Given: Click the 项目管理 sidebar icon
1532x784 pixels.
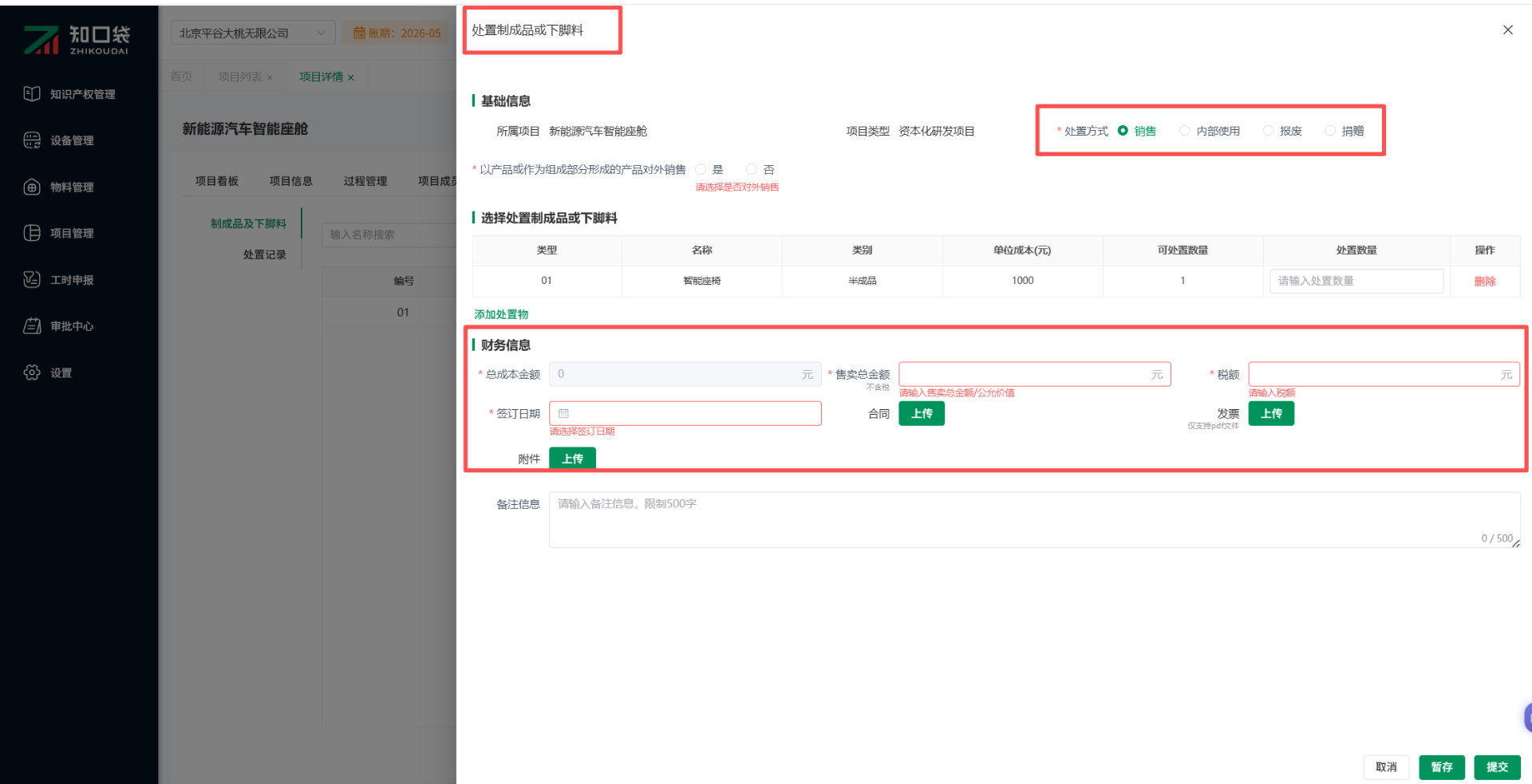Looking at the screenshot, I should 32,233.
